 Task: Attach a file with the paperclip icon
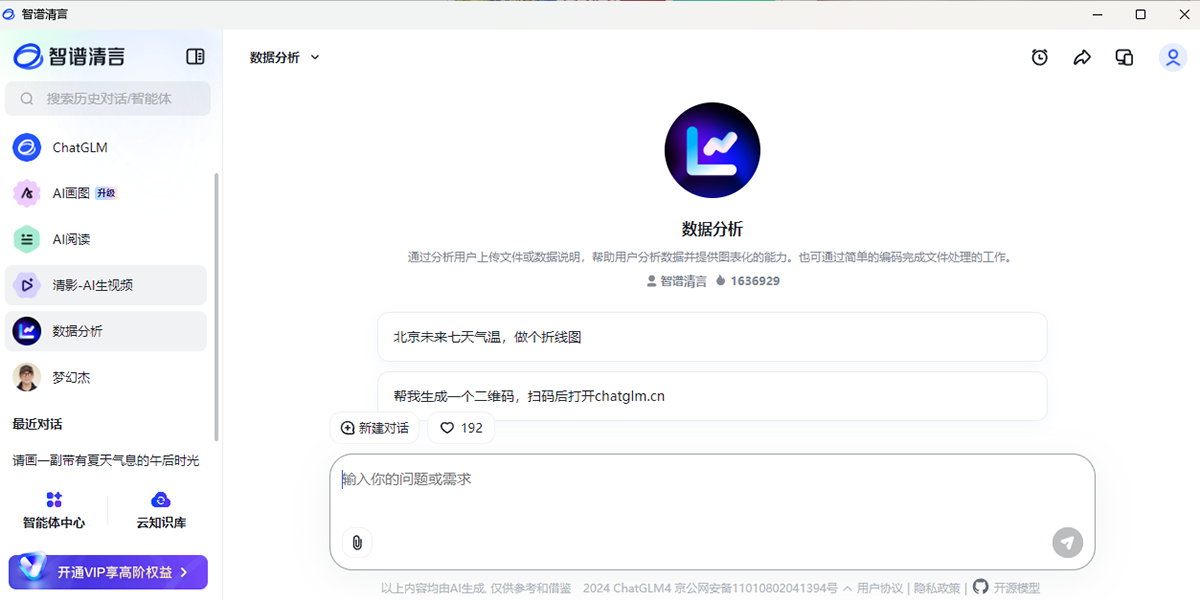pos(356,543)
